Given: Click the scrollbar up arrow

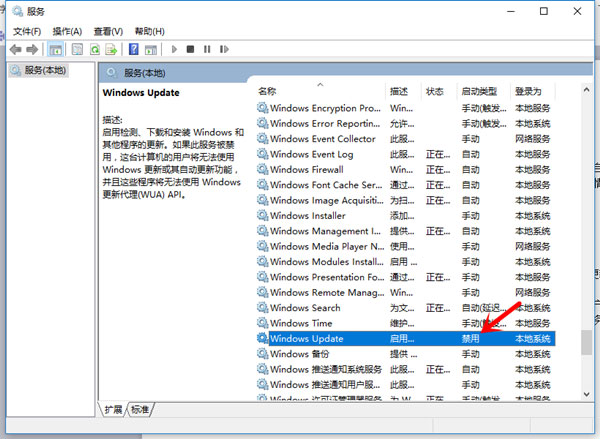Looking at the screenshot, I should (x=587, y=90).
